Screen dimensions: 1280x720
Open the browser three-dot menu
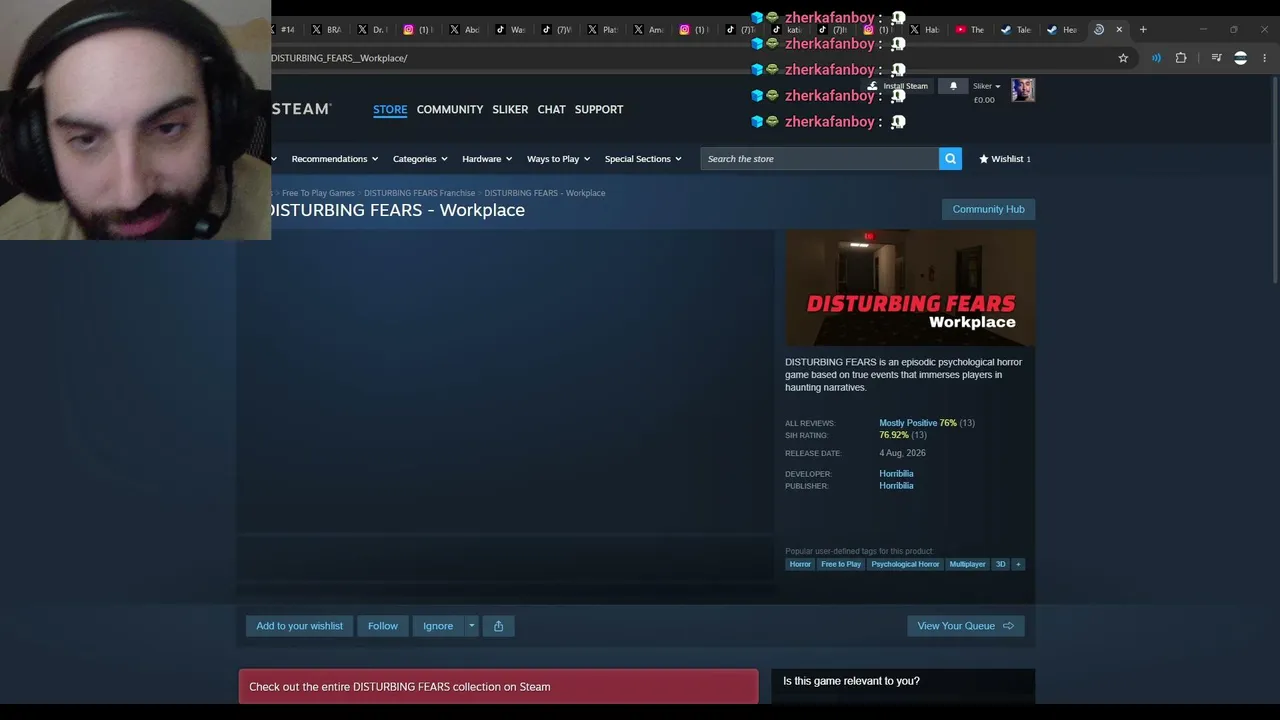click(x=1265, y=58)
